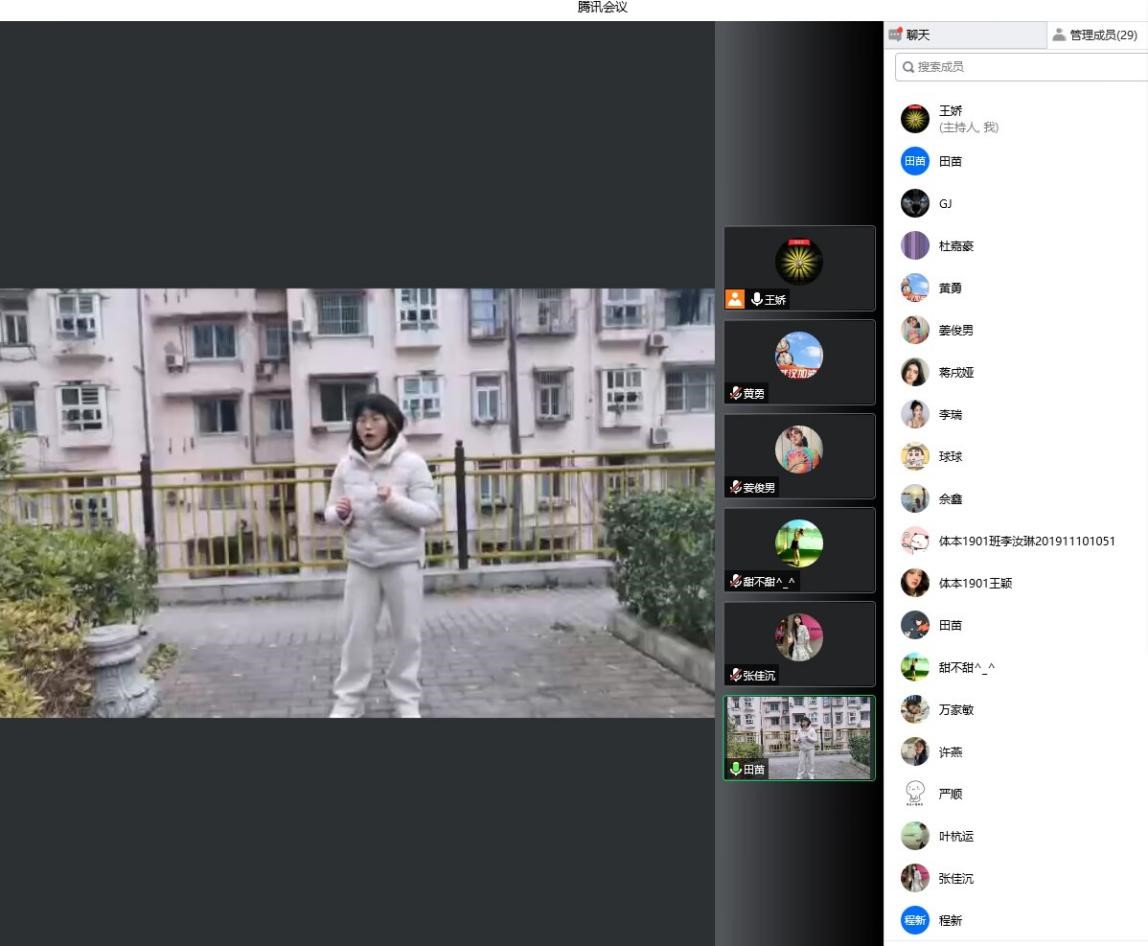
Task: Click the microphone icon on 王娇's tile
Action: pos(757,299)
